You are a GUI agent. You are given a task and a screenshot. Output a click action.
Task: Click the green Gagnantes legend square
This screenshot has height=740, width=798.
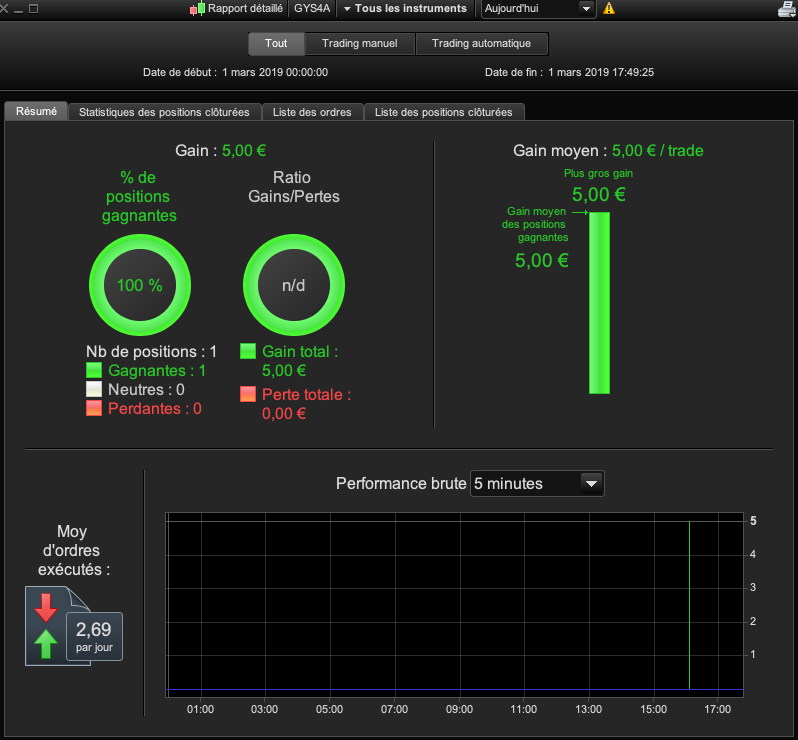coord(94,370)
